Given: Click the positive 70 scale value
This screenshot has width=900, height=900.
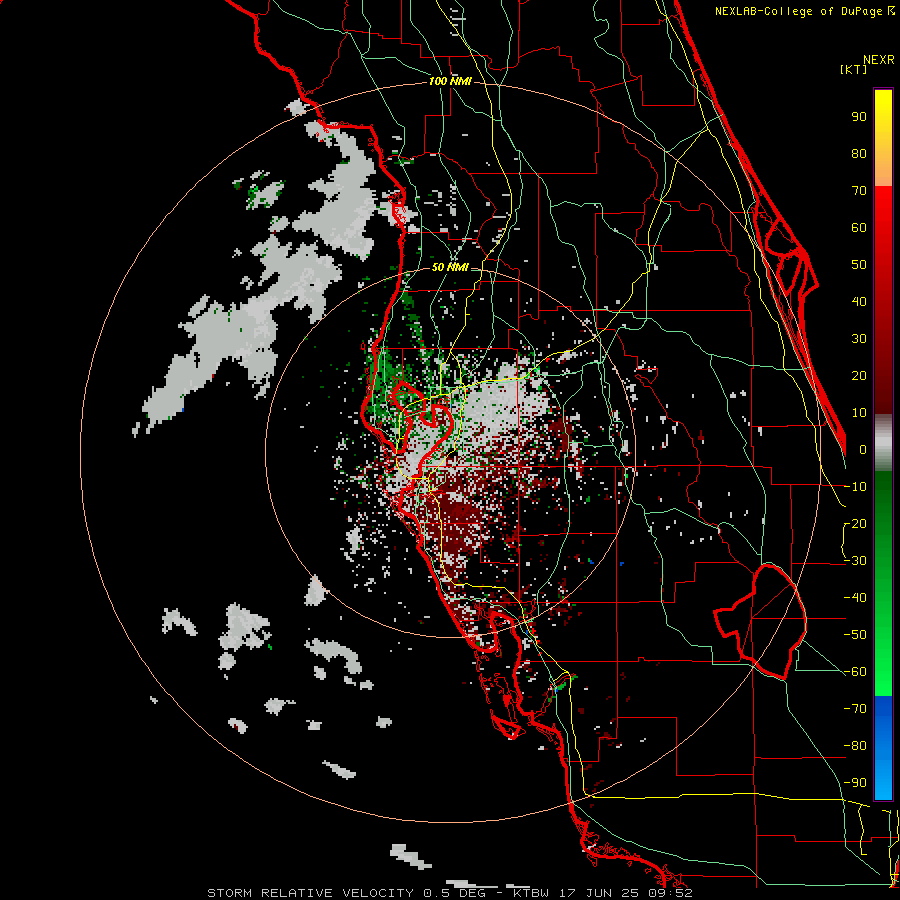Looking at the screenshot, I should click(859, 191).
